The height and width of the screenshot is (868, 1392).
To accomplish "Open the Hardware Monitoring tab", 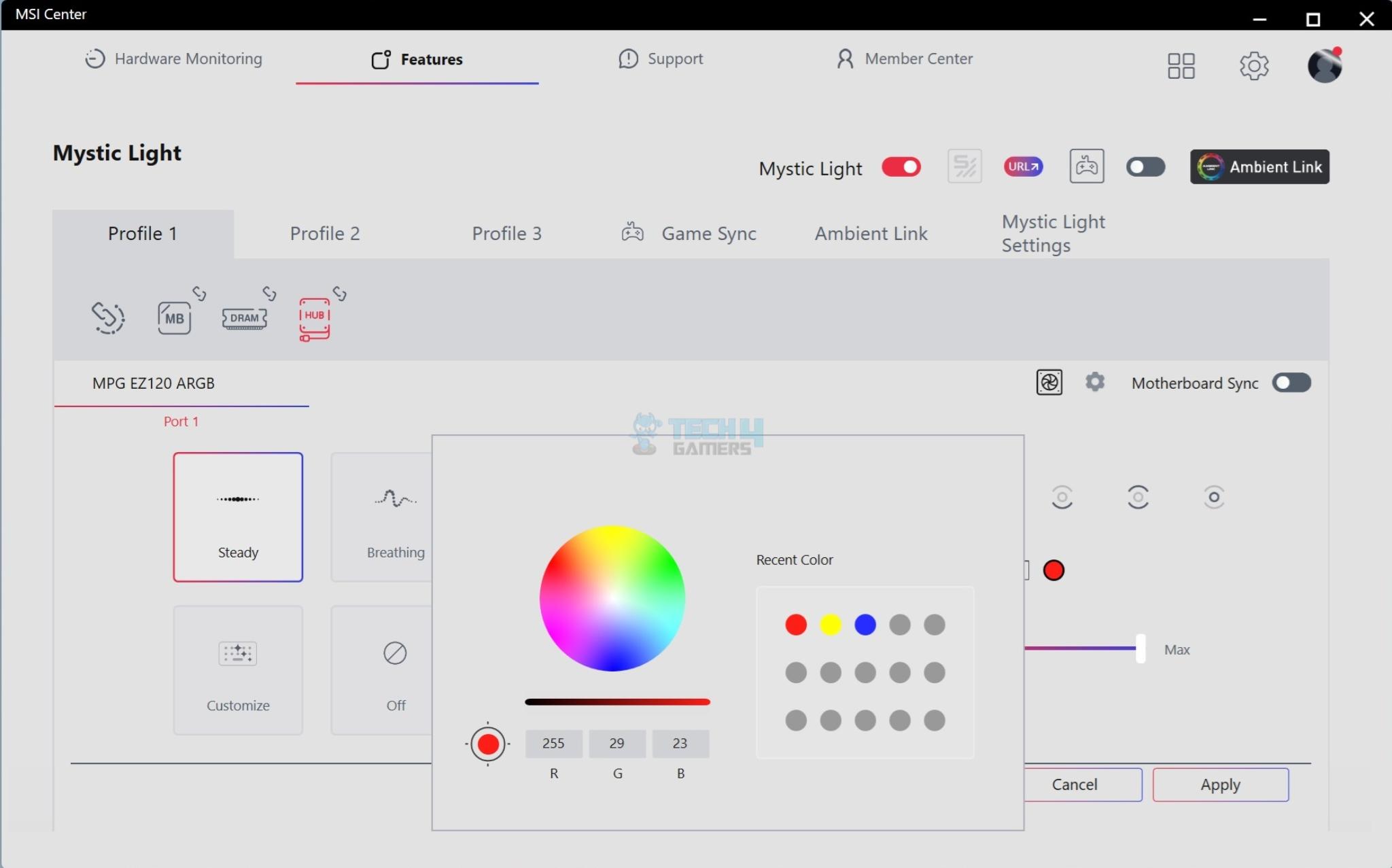I will coord(173,59).
